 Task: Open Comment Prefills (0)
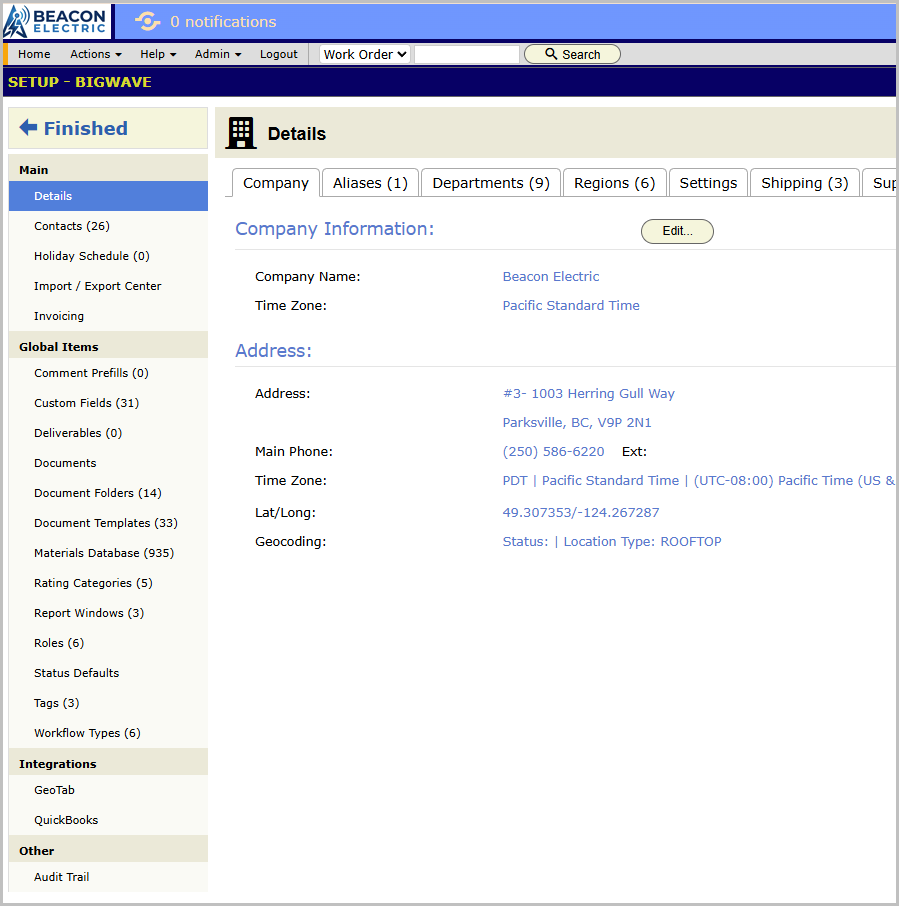coord(108,373)
